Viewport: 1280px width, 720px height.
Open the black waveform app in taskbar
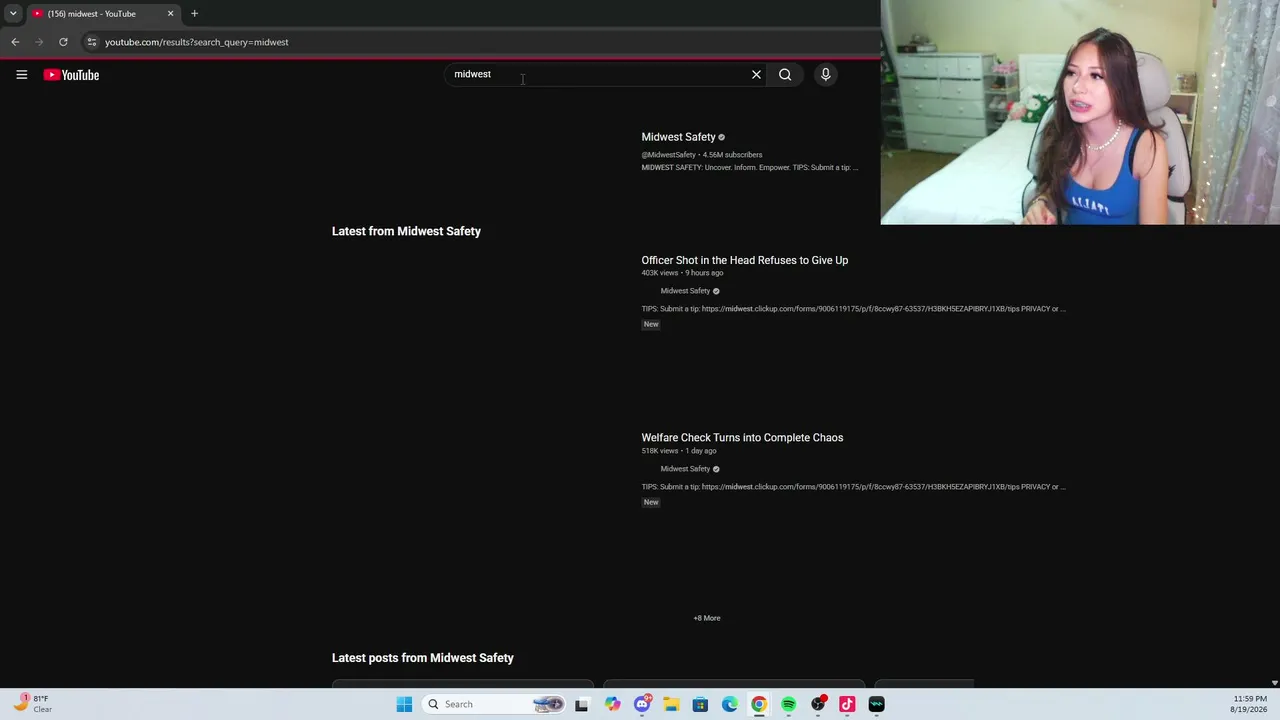pos(876,704)
